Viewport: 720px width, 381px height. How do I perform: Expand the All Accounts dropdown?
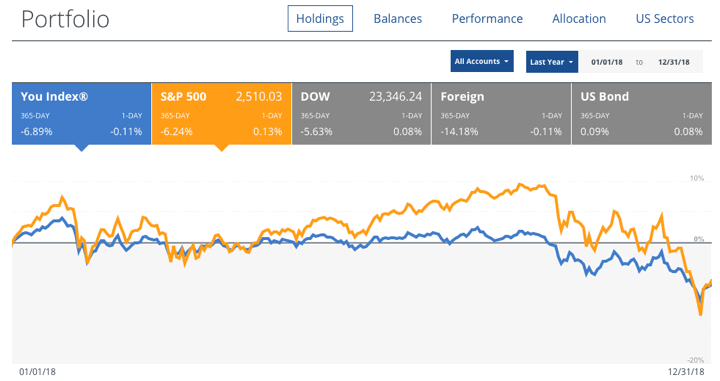(x=482, y=61)
